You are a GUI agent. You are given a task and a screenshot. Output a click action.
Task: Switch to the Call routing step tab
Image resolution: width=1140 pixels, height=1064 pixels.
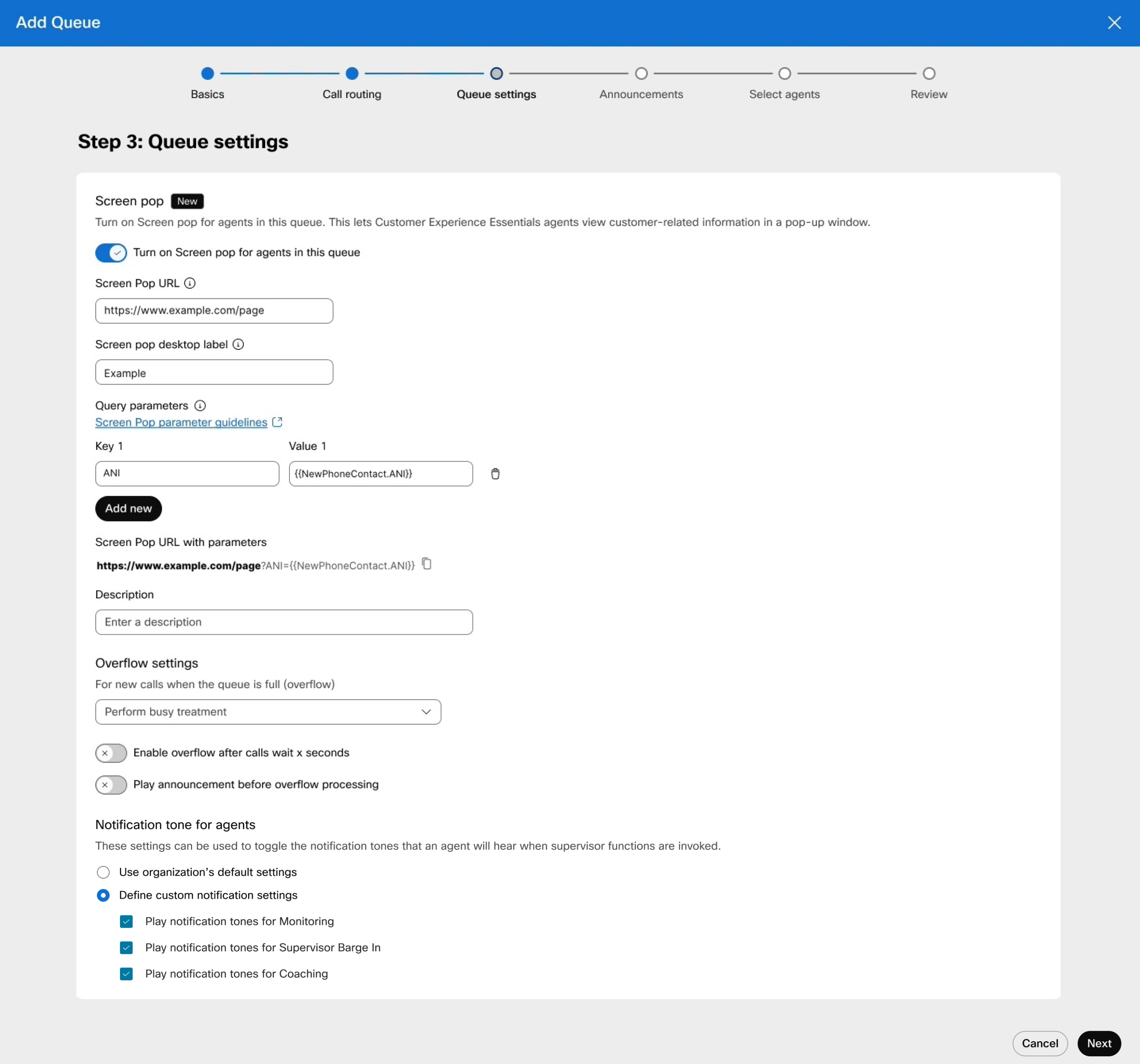[x=351, y=82]
